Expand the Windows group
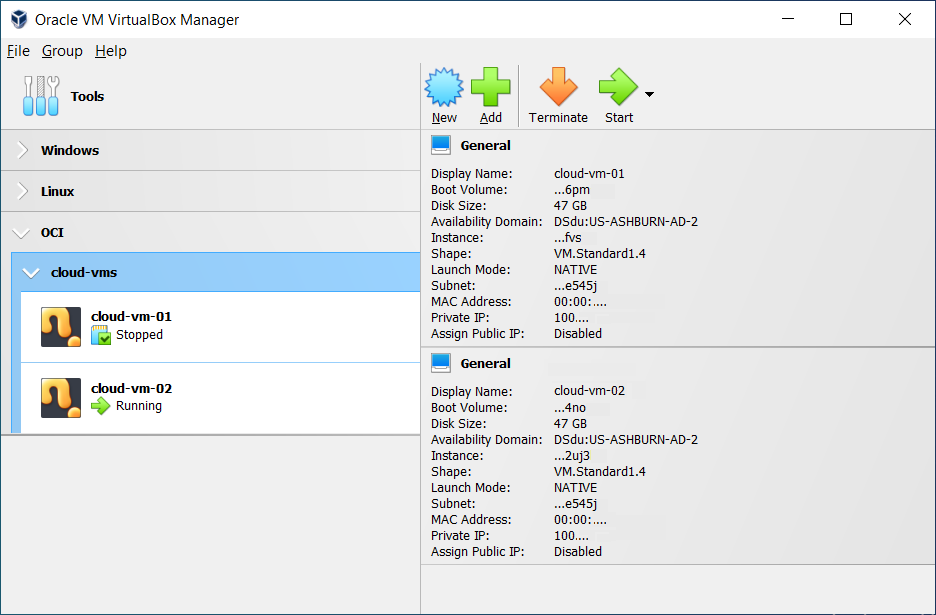The image size is (936, 615). (21, 150)
